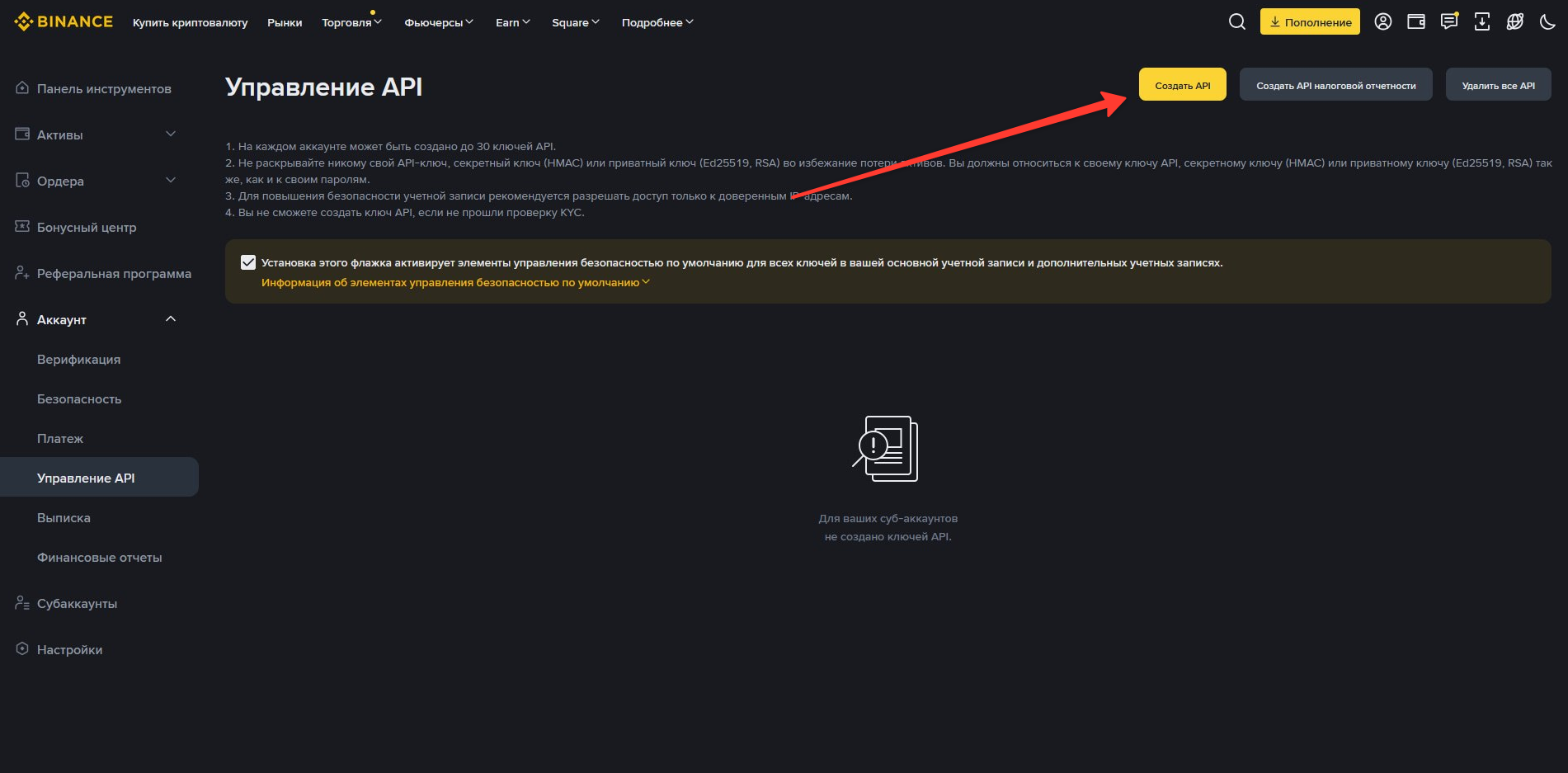Go to Рынки page
The width and height of the screenshot is (1568, 773).
[x=285, y=22]
